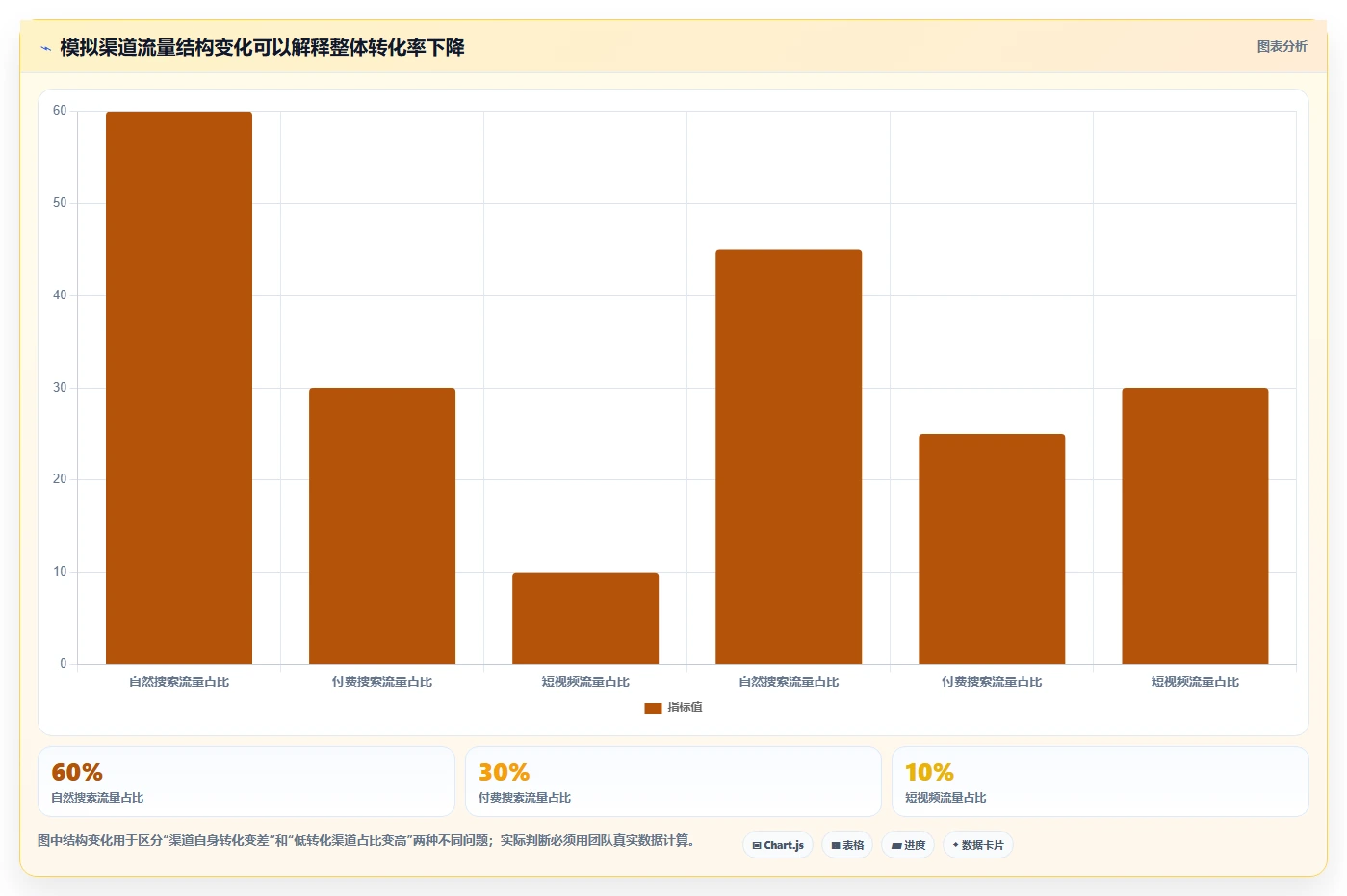The width and height of the screenshot is (1347, 896).
Task: Select the Chart.js tag pill
Action: pos(778,845)
